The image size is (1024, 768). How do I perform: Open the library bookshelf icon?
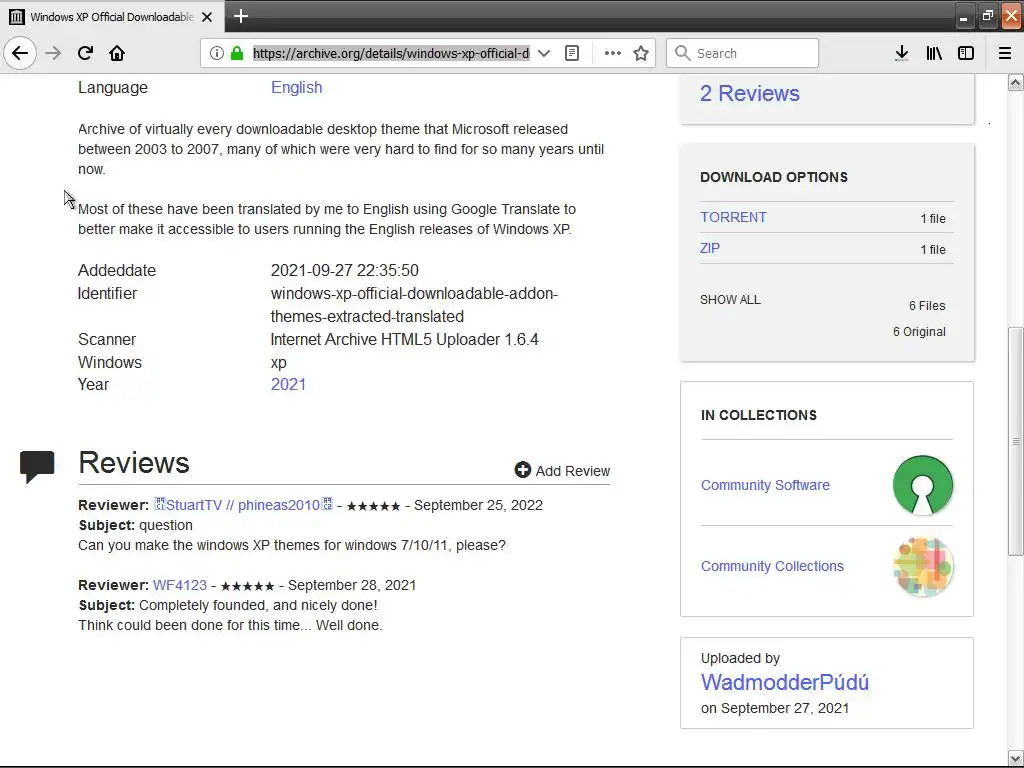click(934, 53)
